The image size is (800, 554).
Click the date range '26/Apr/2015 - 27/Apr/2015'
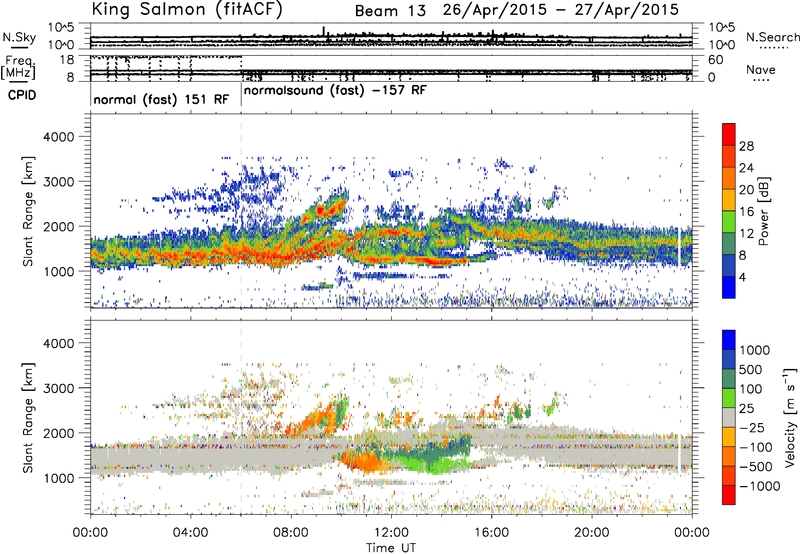click(561, 10)
